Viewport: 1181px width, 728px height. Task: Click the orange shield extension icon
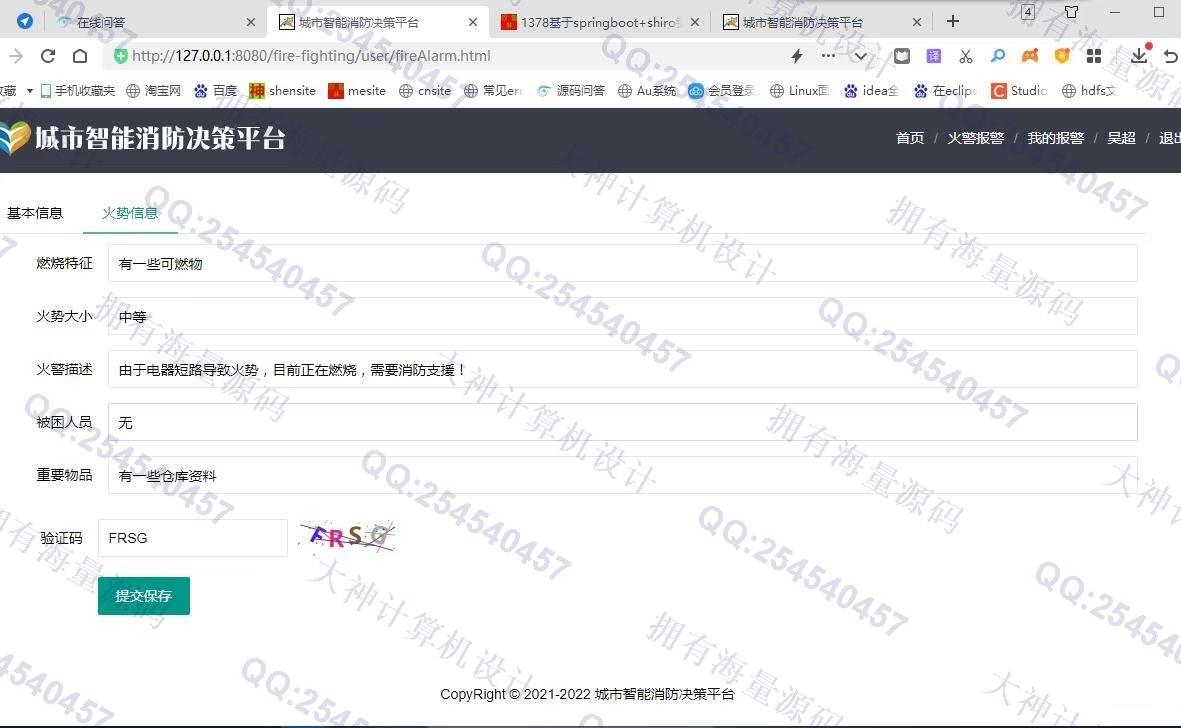1062,56
